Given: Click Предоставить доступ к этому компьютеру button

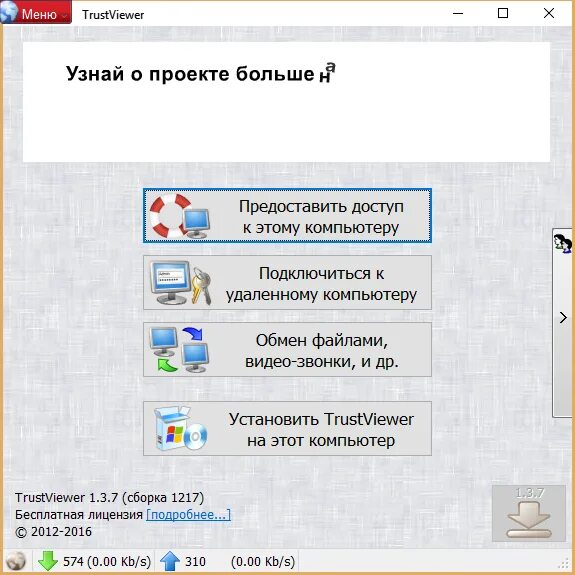Looking at the screenshot, I should pyautogui.click(x=287, y=216).
